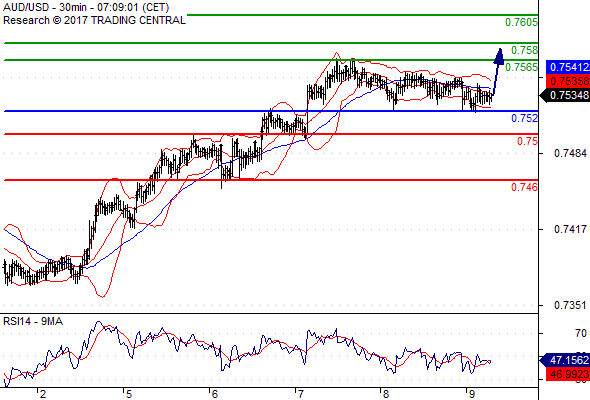Select the blue 0.75412 price tag
The image size is (590, 400).
coord(568,67)
